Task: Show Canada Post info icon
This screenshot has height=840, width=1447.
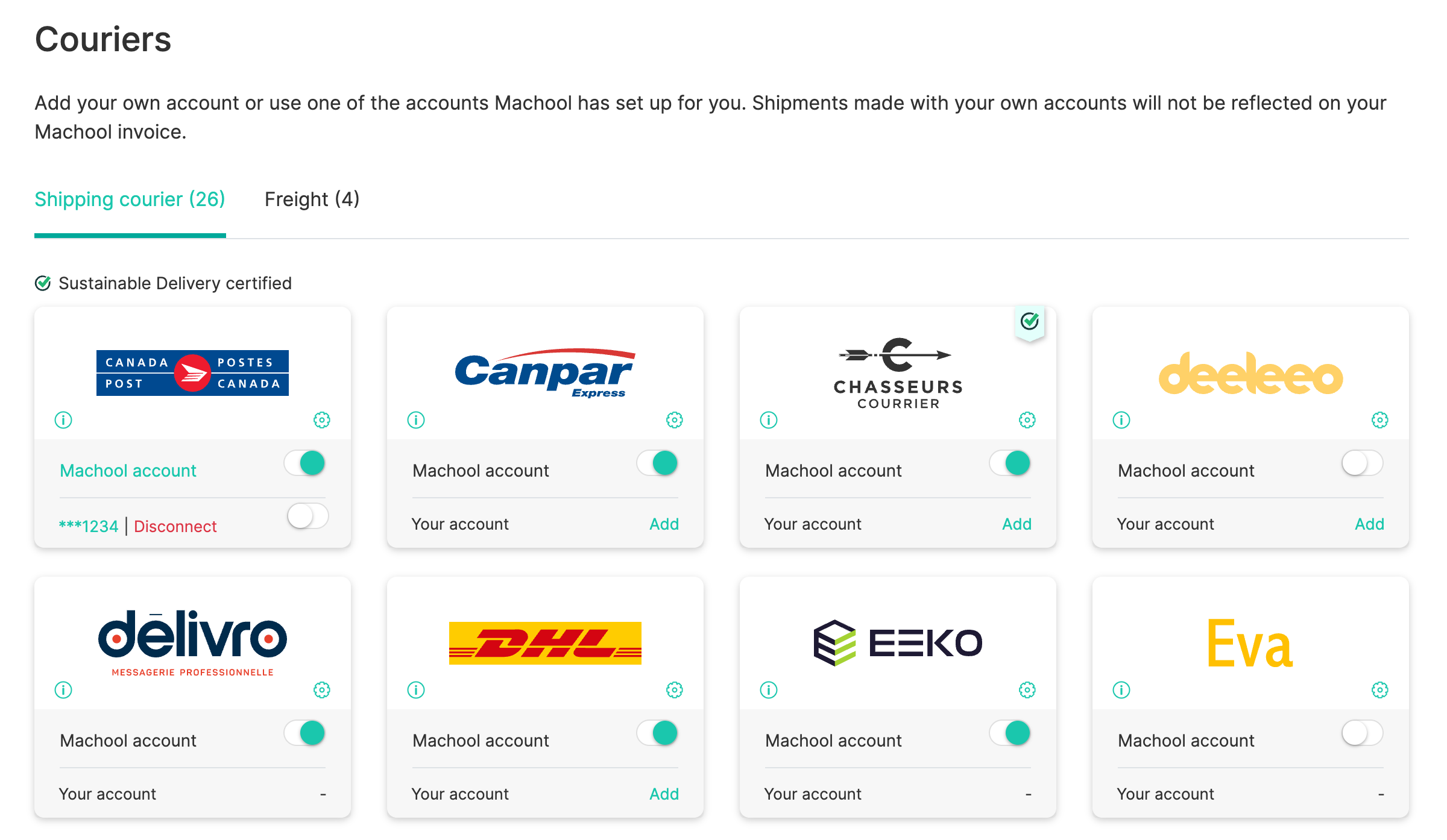Action: (63, 420)
